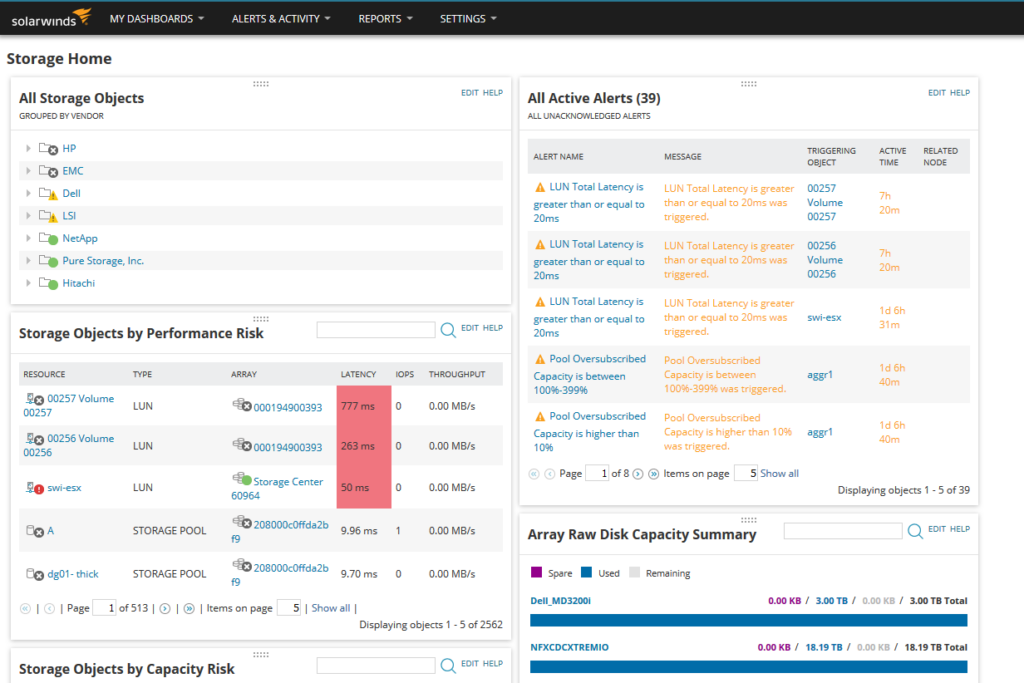Open the 00256 Volume 00256 triggering object
This screenshot has width=1024, height=683.
(825, 260)
